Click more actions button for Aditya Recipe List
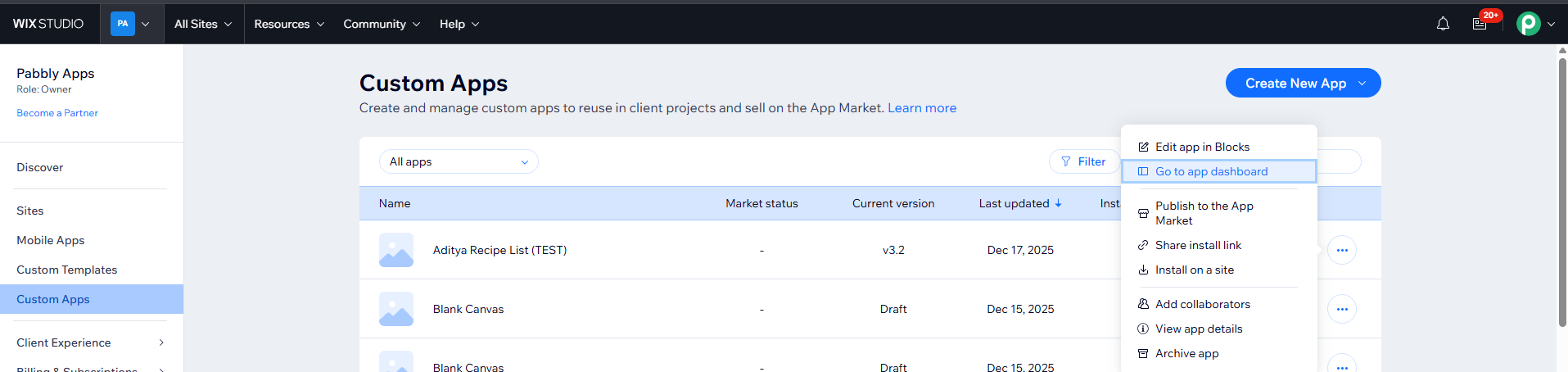1568x372 pixels. click(1341, 250)
